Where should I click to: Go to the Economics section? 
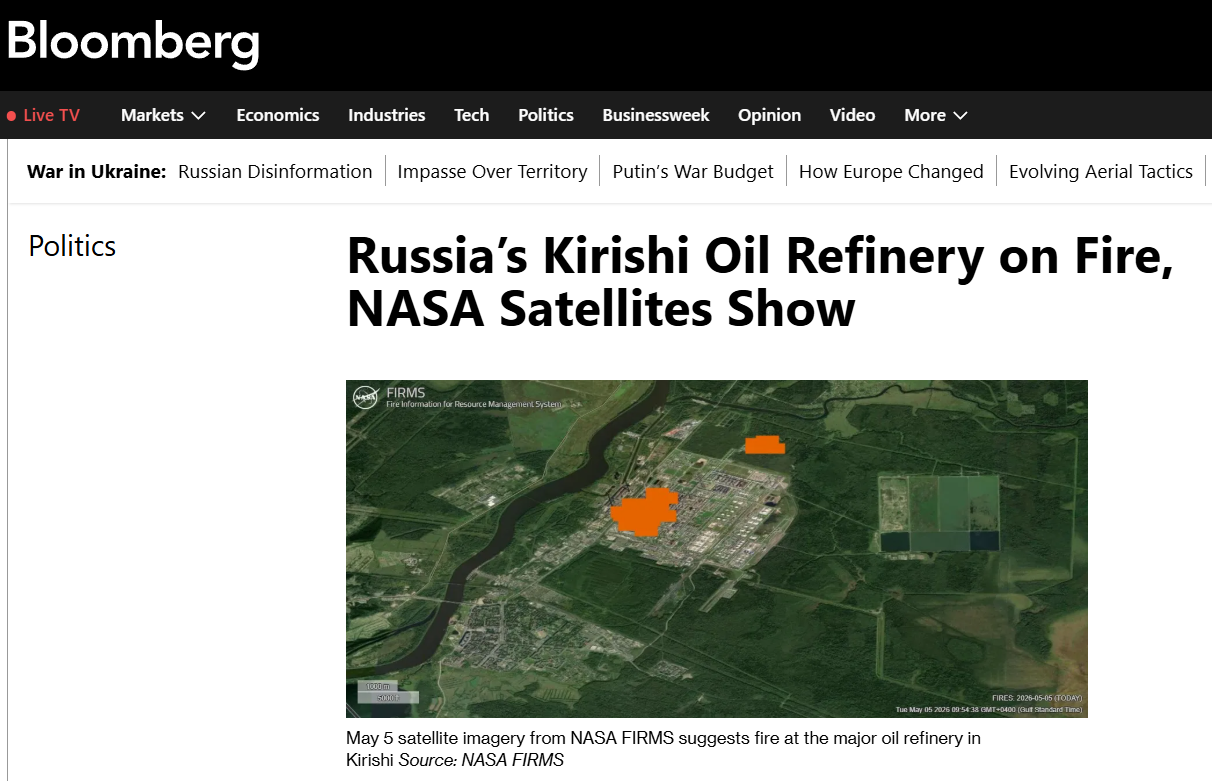pos(278,115)
